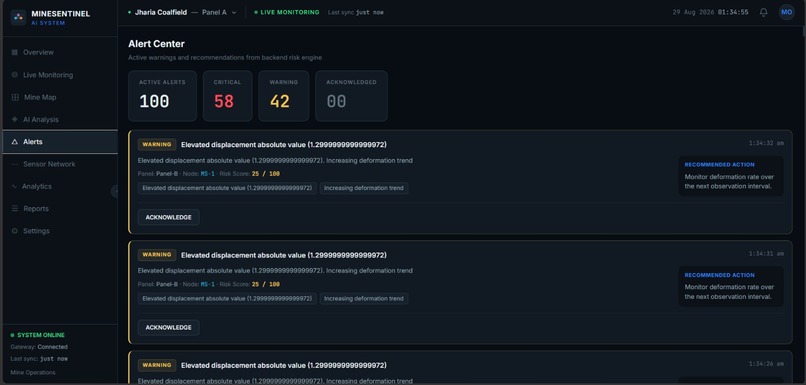Click WARNING badge on 1:34:32 am alert
The width and height of the screenshot is (806, 385).
(157, 144)
